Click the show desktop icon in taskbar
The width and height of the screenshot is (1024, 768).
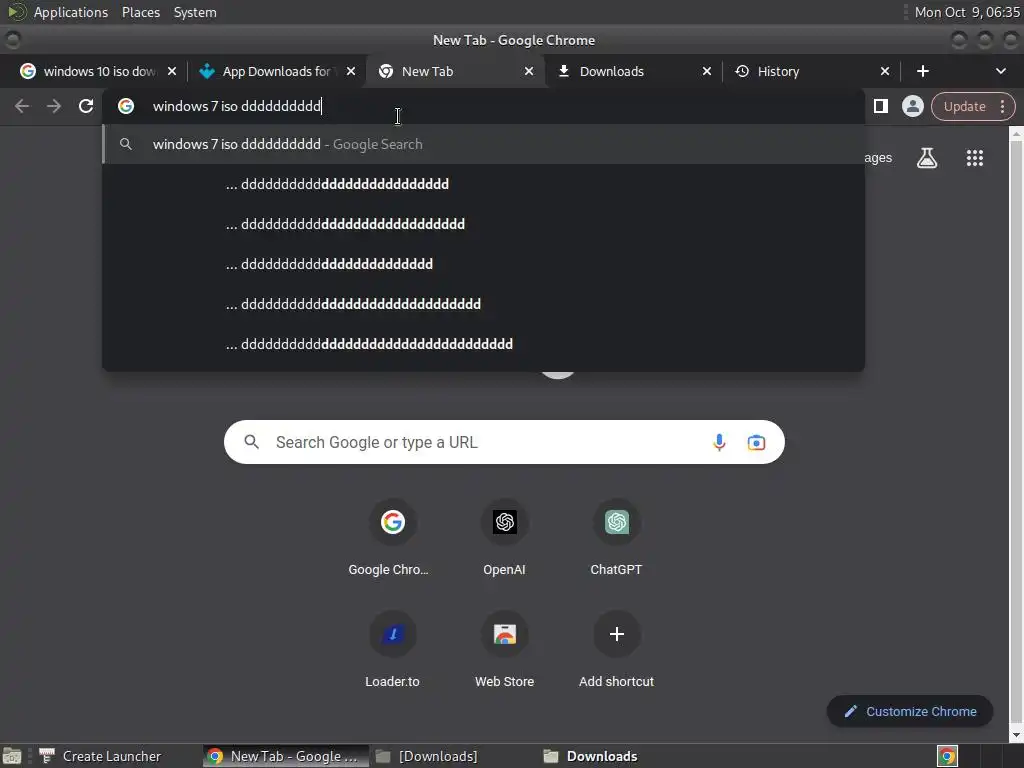pyautogui.click(x=12, y=756)
